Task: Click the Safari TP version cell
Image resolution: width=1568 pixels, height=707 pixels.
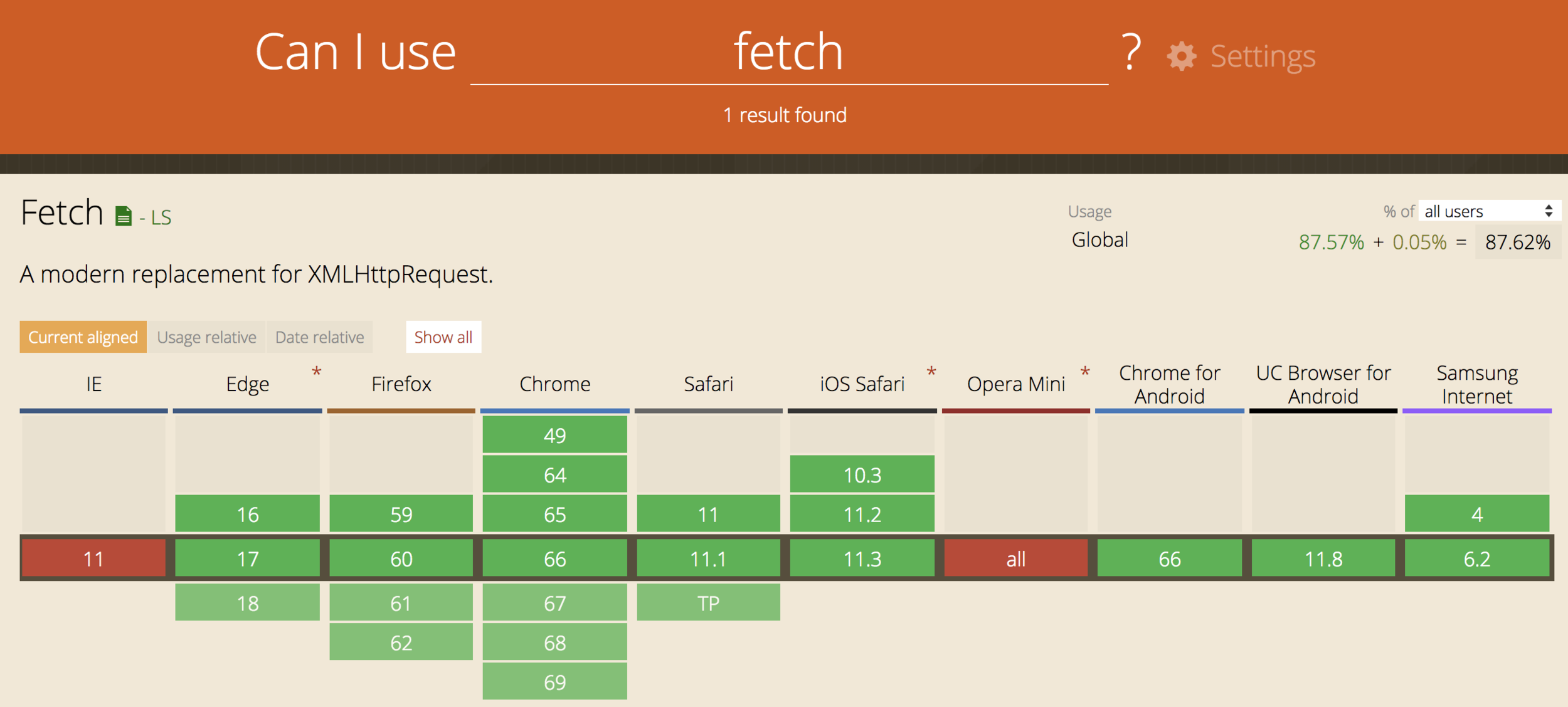Action: (708, 603)
